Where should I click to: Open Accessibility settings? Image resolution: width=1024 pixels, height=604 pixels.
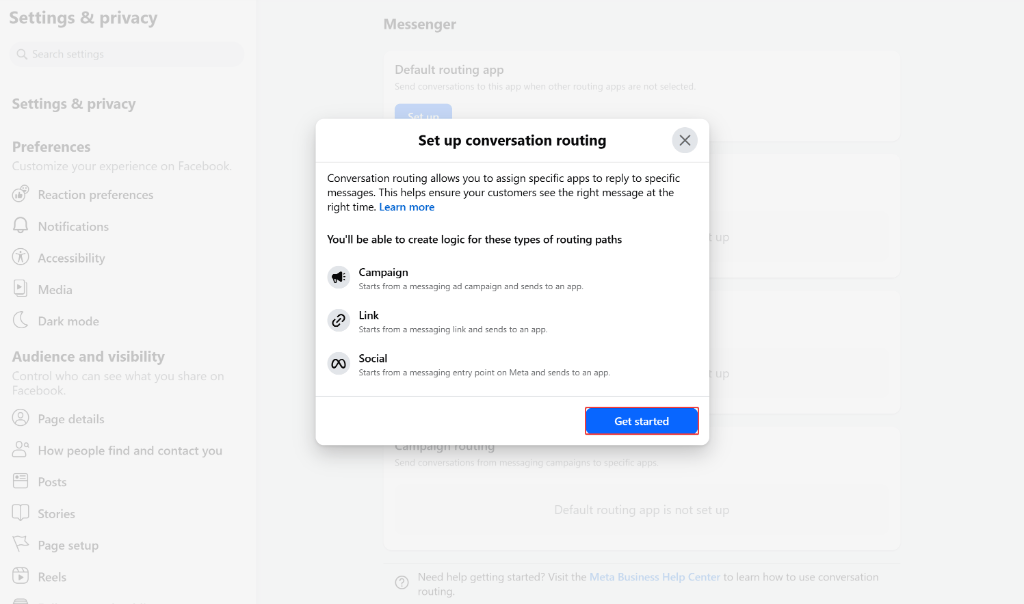(x=71, y=258)
